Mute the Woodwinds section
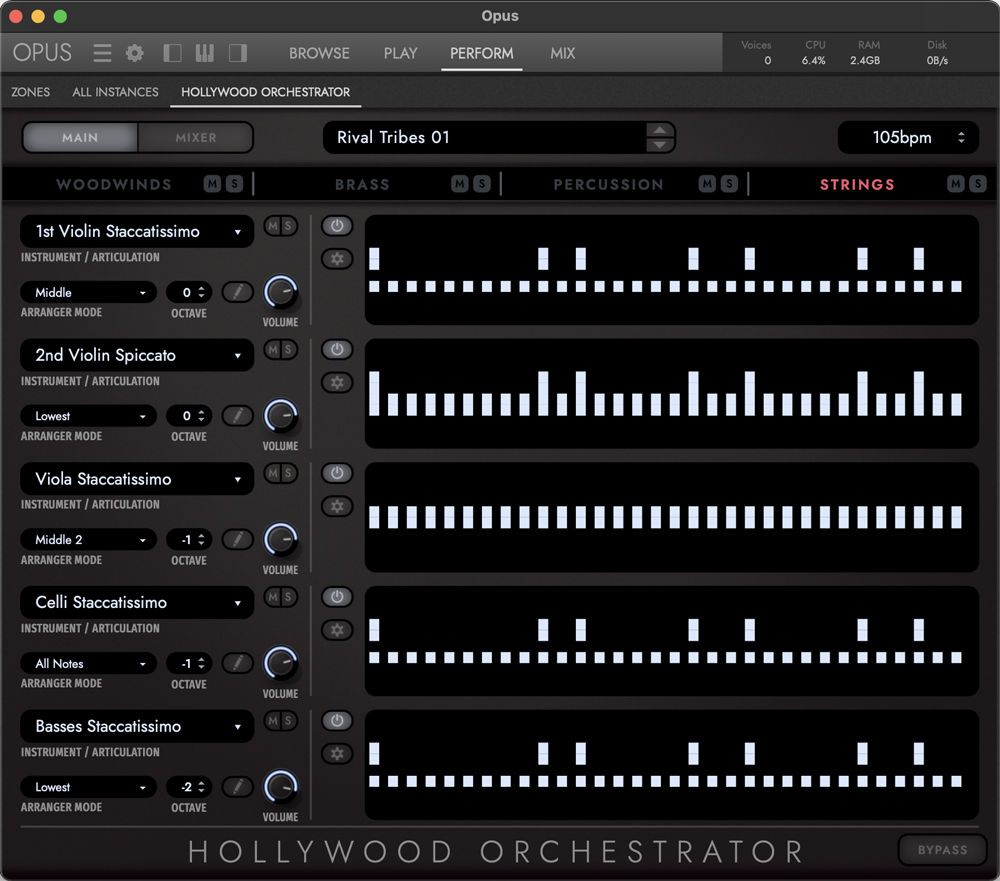The width and height of the screenshot is (1000, 881). click(212, 184)
